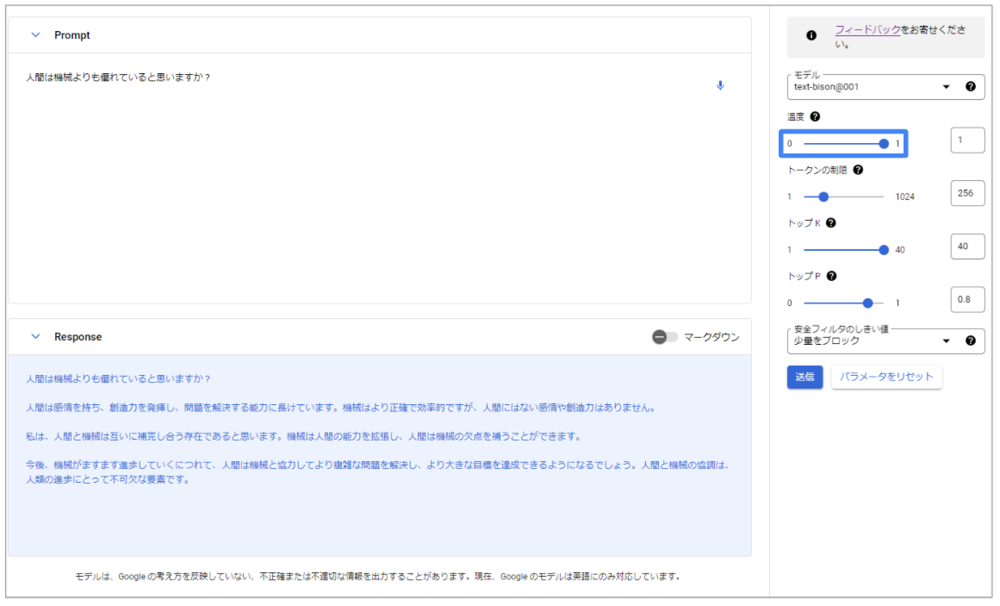The height and width of the screenshot is (606, 1000).
Task: Click the help icon beside トップ P
Action: [x=831, y=276]
